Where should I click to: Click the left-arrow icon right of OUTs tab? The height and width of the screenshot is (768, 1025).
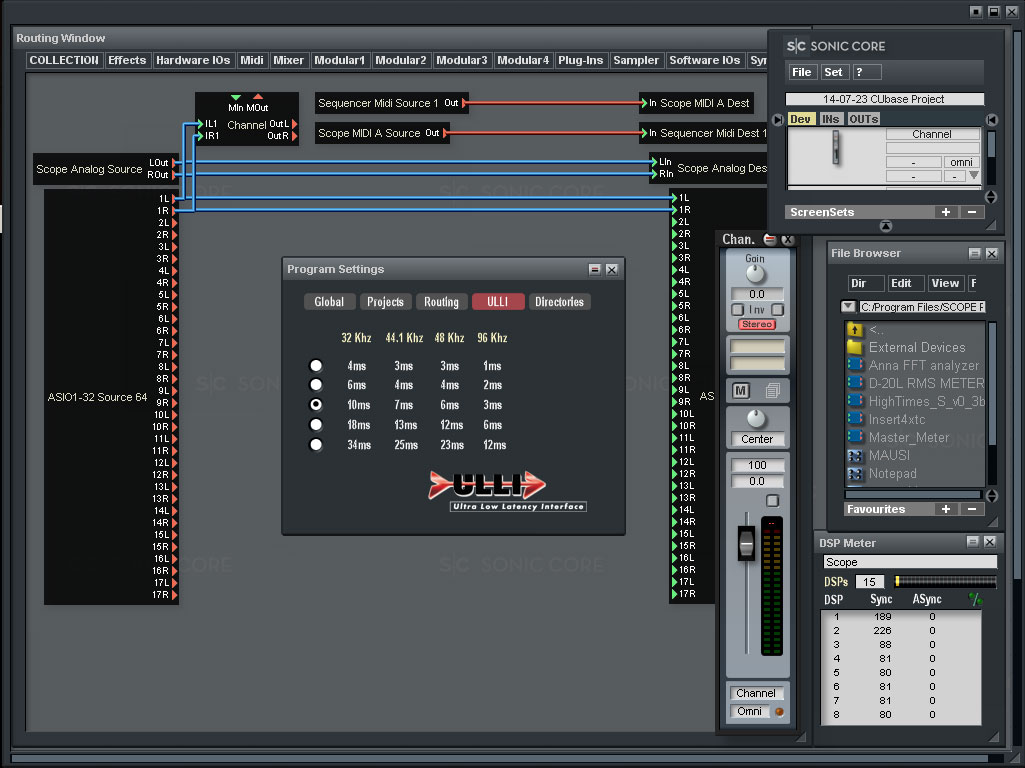click(992, 120)
